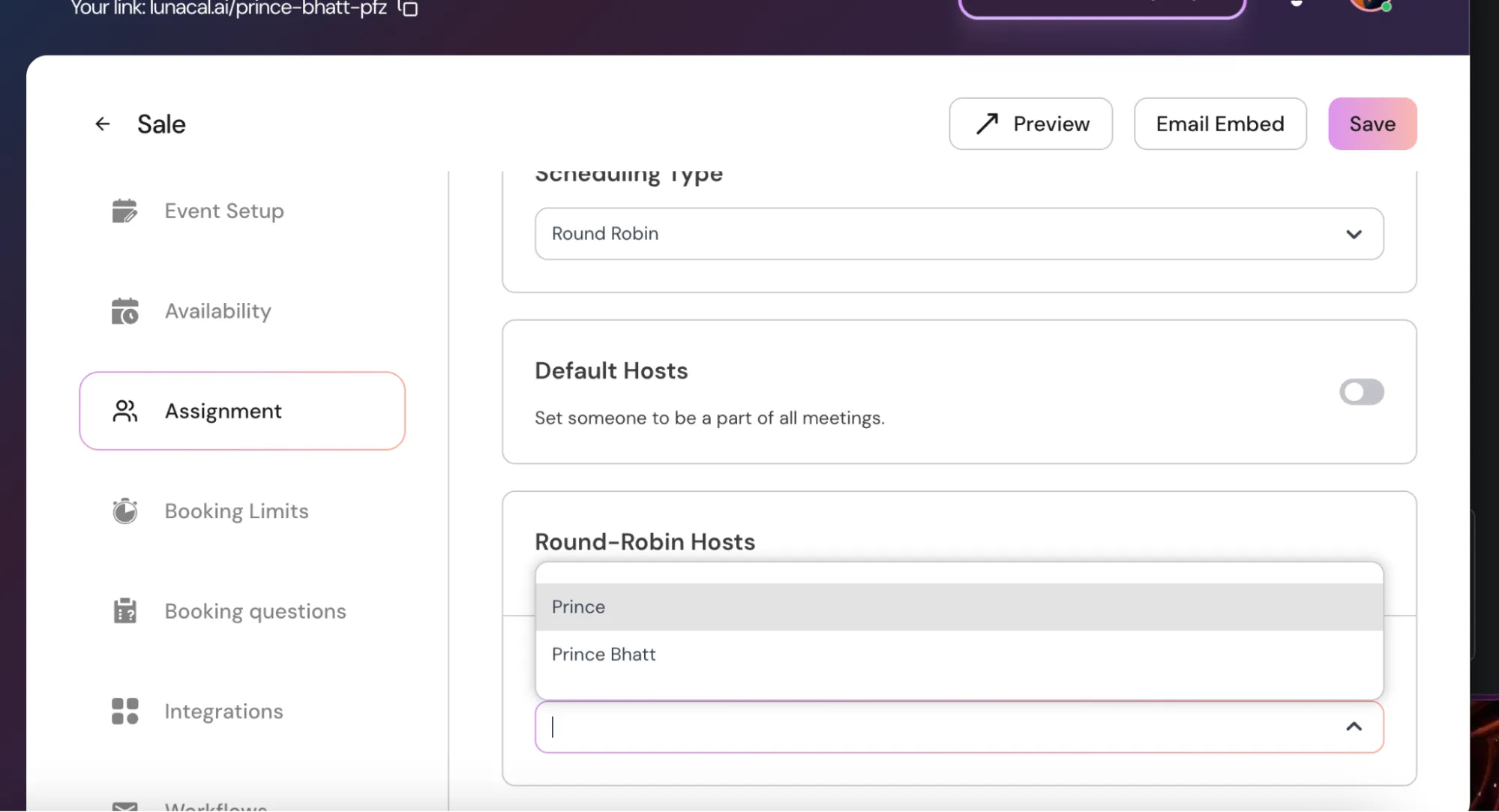Click the Save button
This screenshot has height=812, width=1499.
click(1372, 124)
